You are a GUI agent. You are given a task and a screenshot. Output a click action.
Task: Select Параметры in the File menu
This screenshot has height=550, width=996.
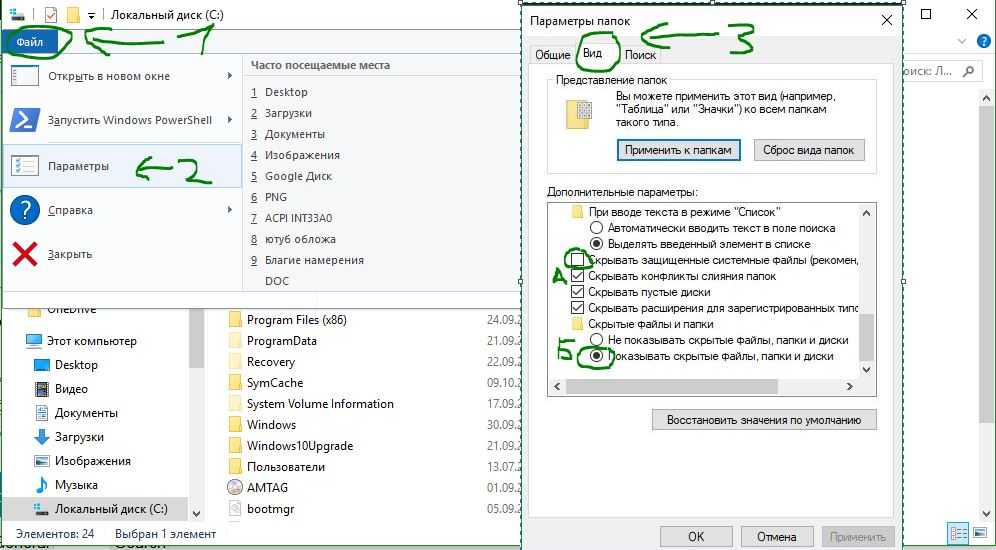point(122,166)
